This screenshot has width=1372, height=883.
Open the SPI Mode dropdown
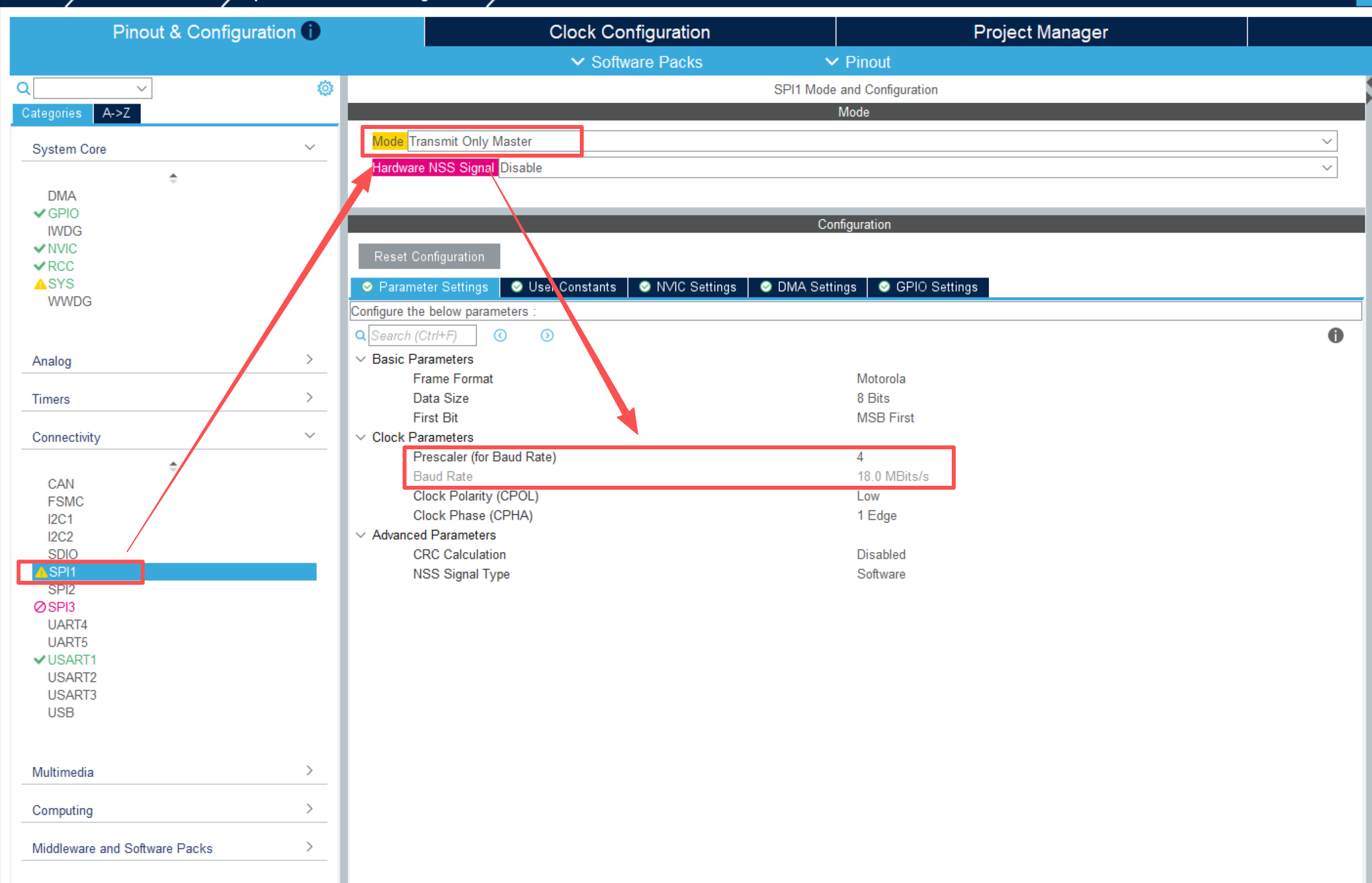point(872,141)
